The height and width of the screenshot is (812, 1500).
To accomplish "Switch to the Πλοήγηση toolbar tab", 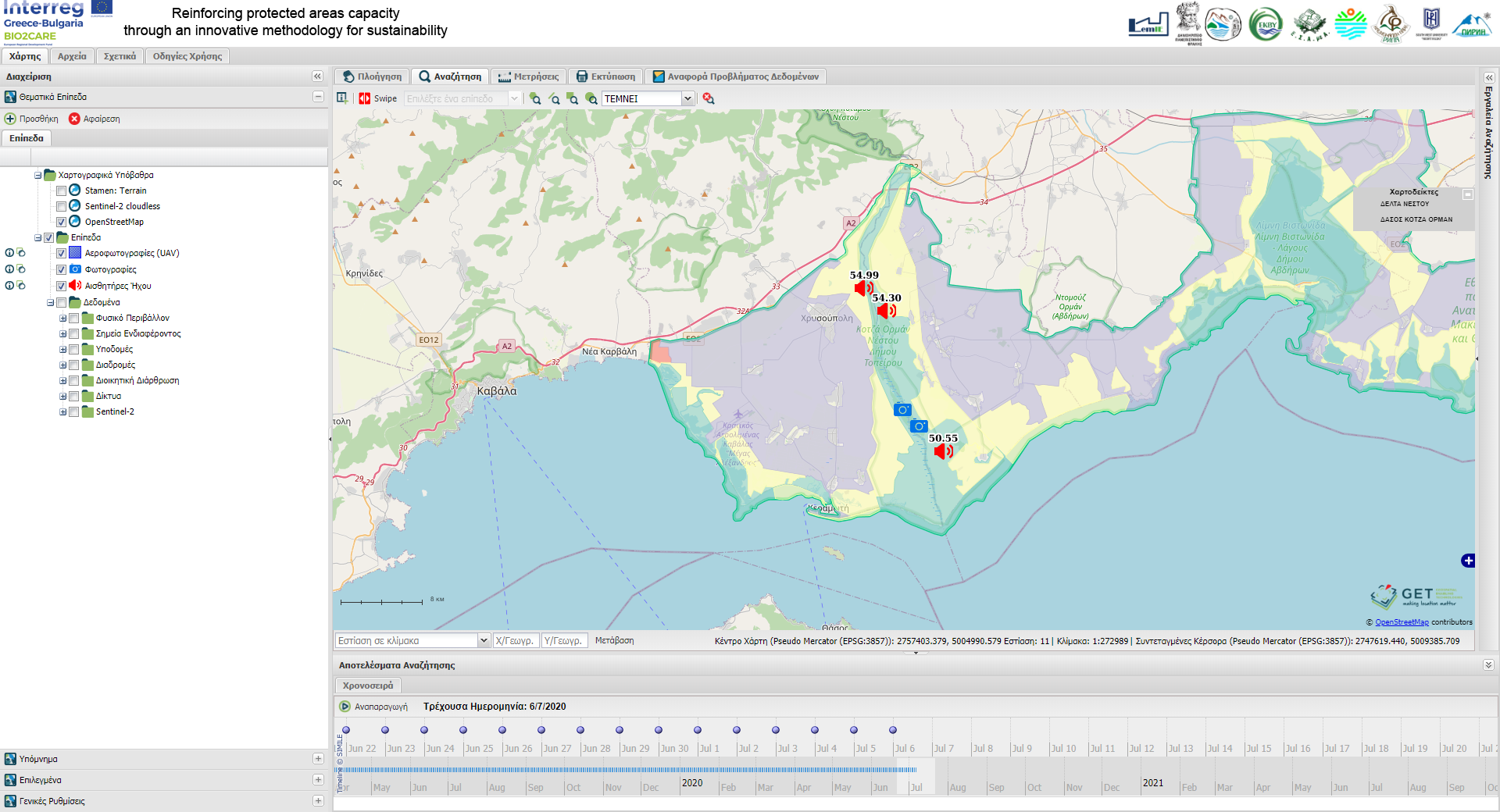I will (x=373, y=77).
